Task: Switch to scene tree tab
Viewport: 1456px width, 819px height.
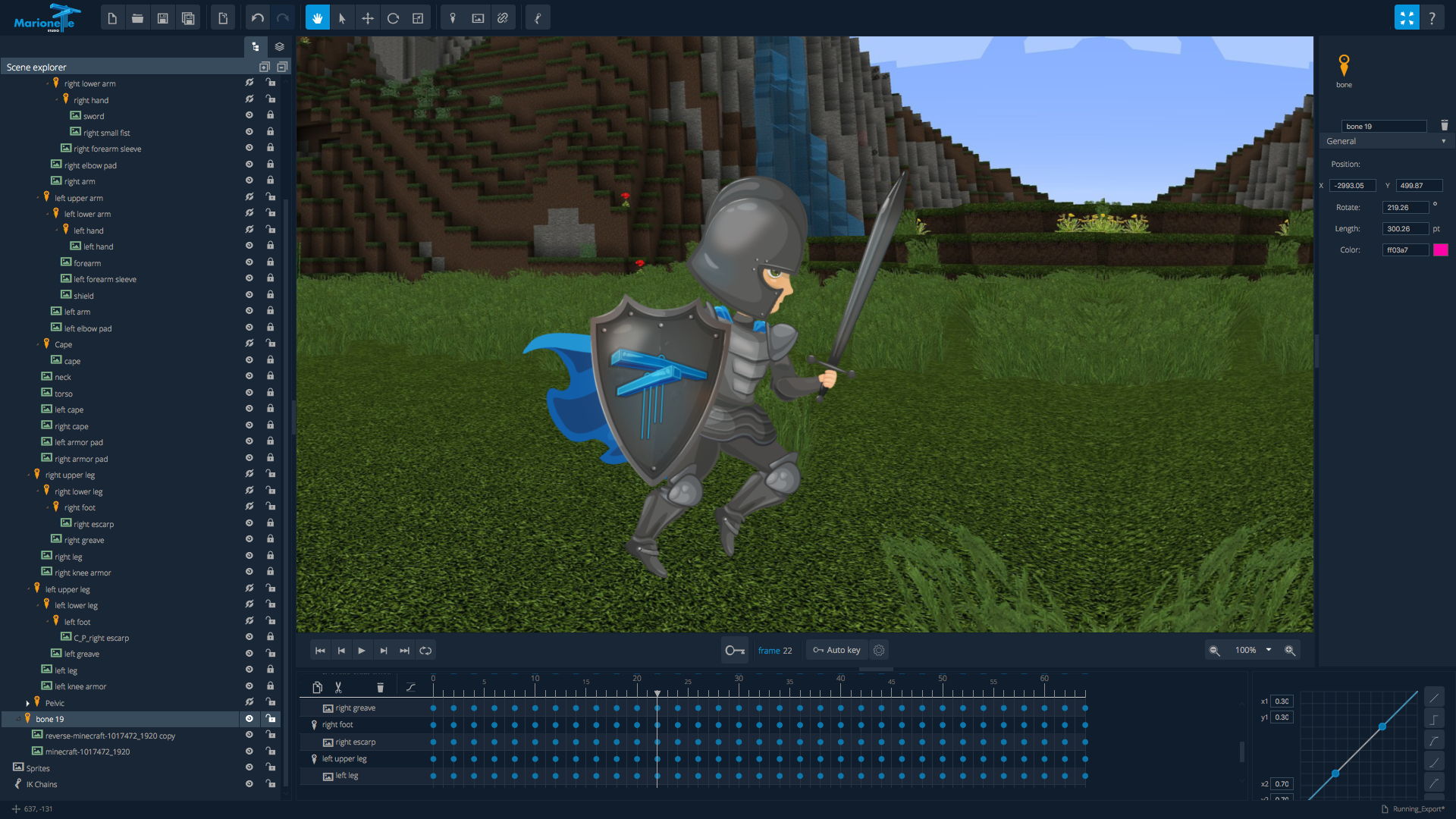Action: pos(256,47)
